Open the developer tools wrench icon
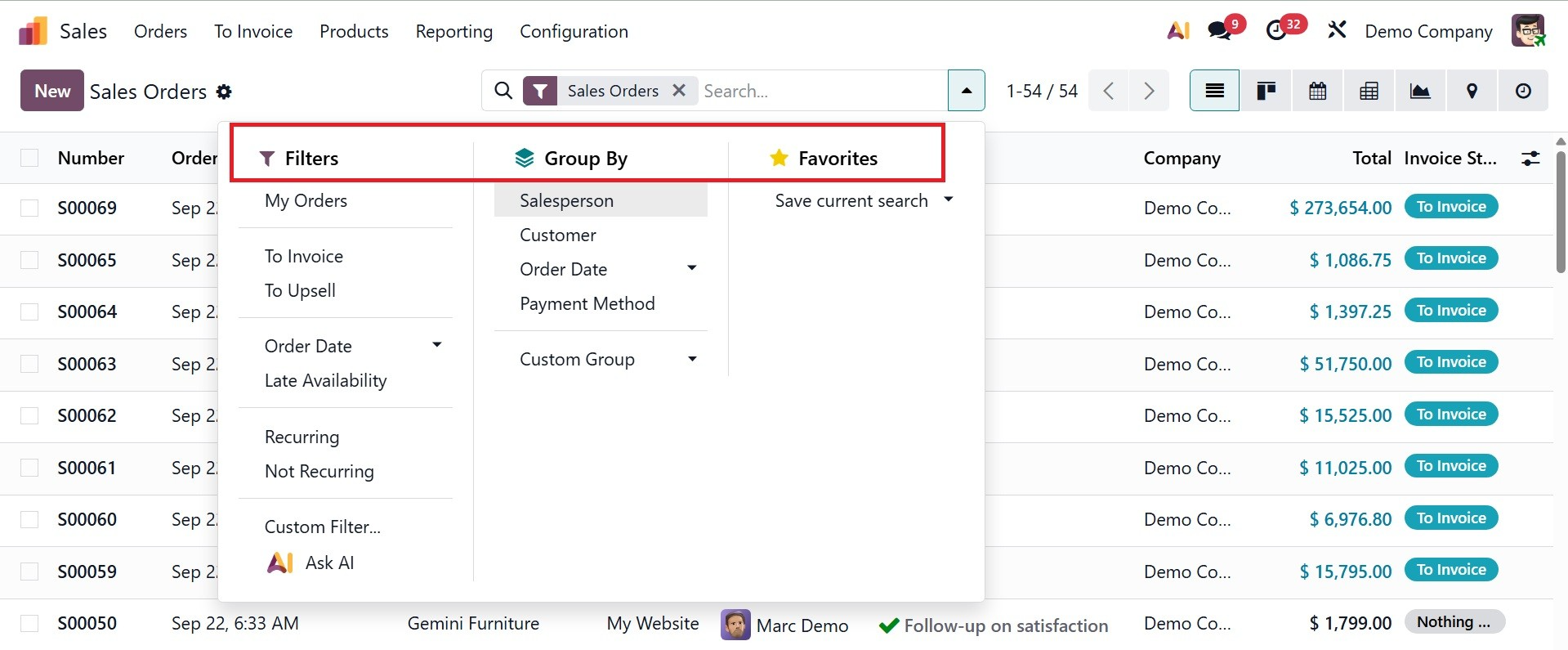Viewport: 1568px width, 650px height. coord(1337,31)
